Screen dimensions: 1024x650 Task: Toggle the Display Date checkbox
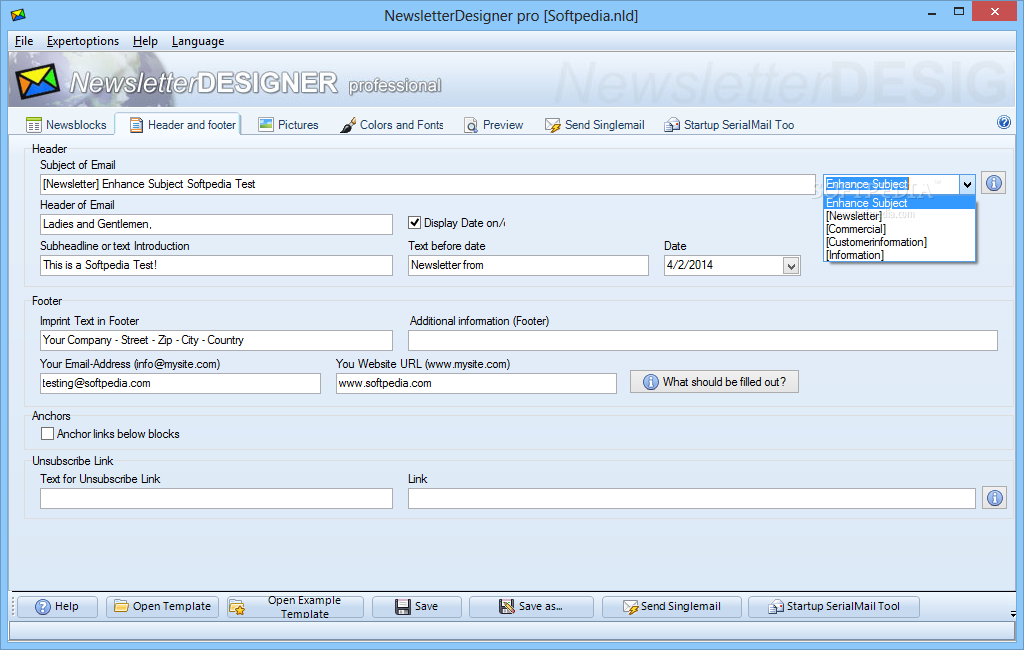(x=414, y=223)
